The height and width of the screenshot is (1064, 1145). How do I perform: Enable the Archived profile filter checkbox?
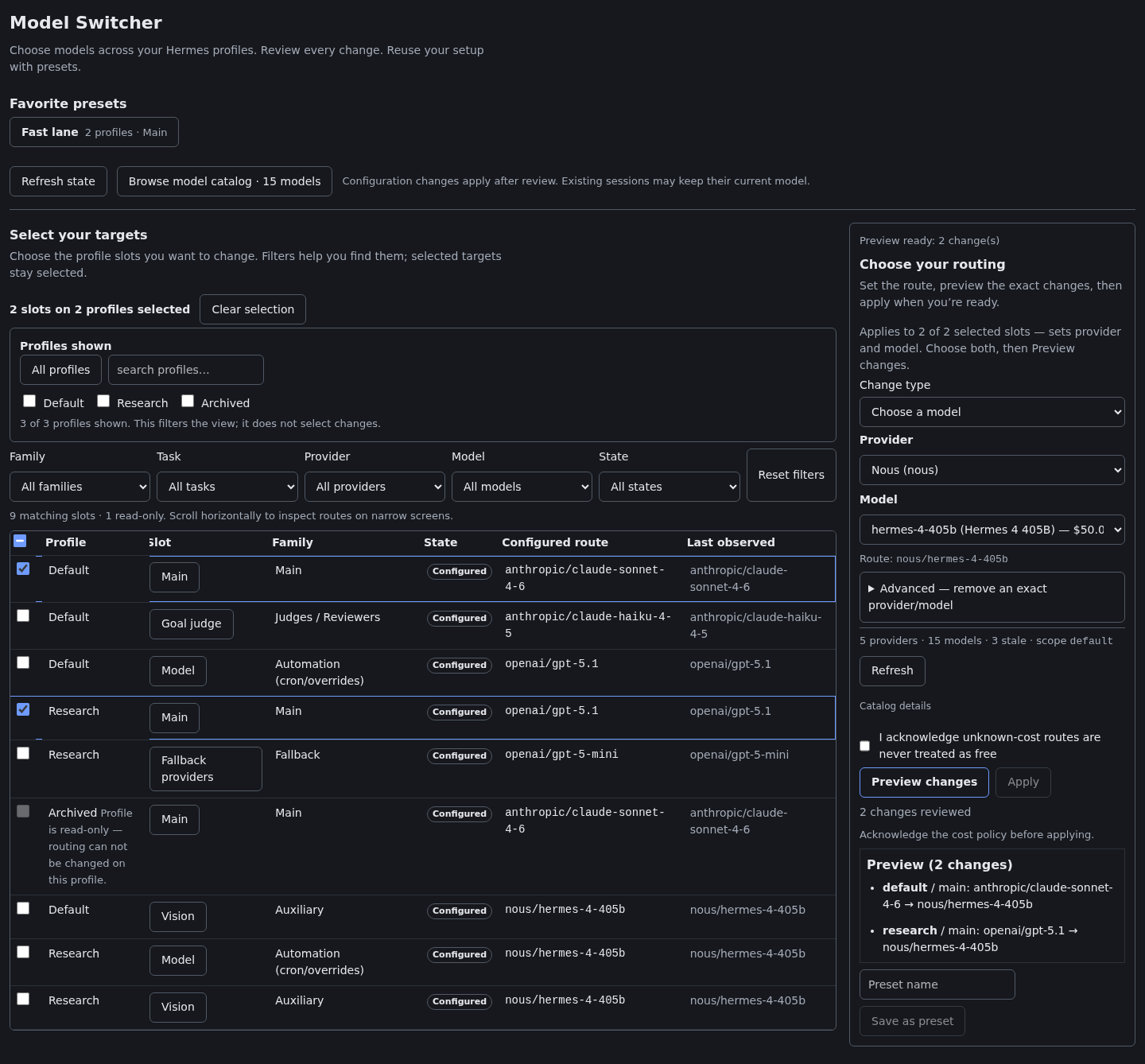(x=188, y=401)
